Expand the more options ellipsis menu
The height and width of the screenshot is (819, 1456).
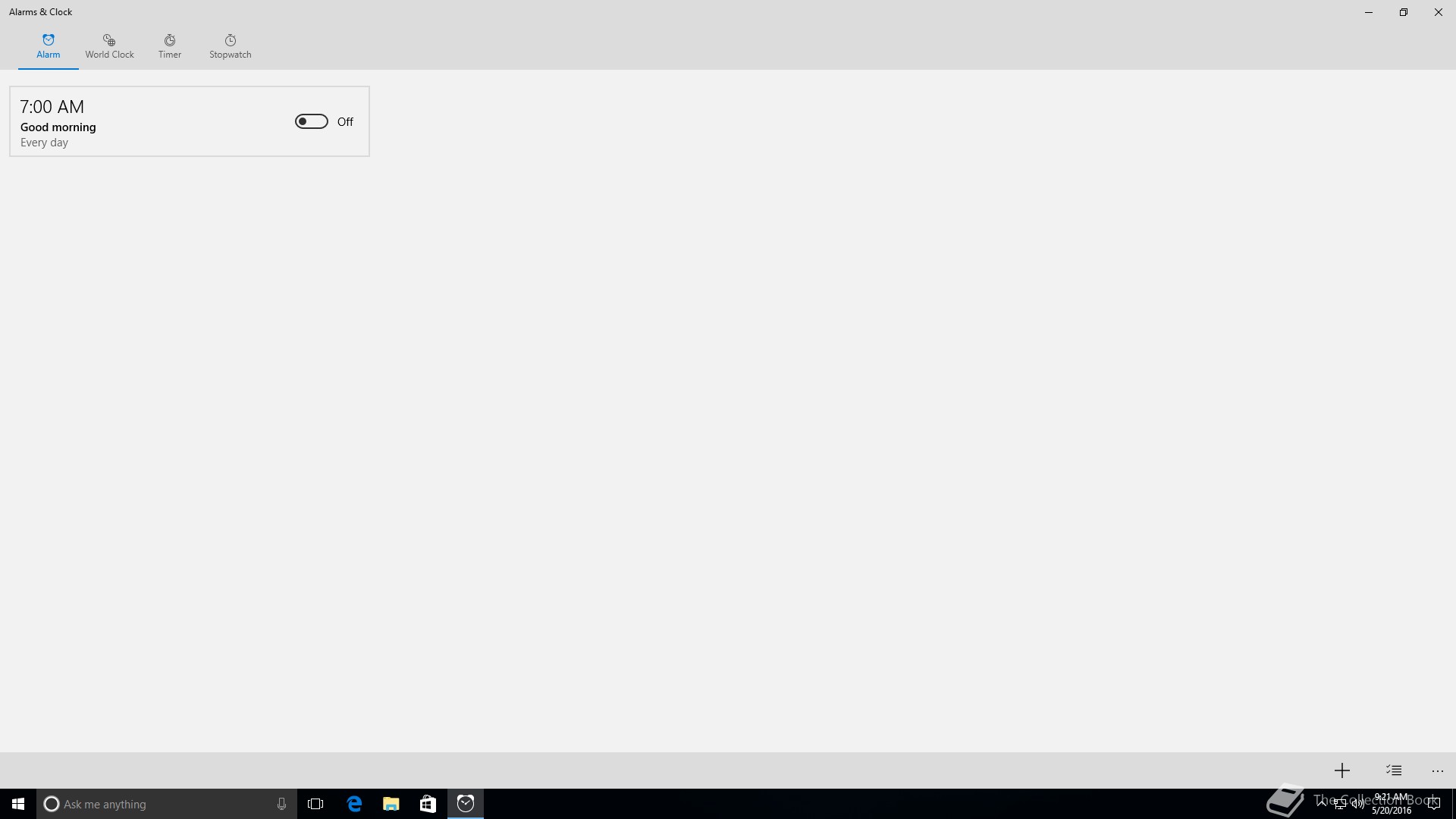(x=1437, y=770)
